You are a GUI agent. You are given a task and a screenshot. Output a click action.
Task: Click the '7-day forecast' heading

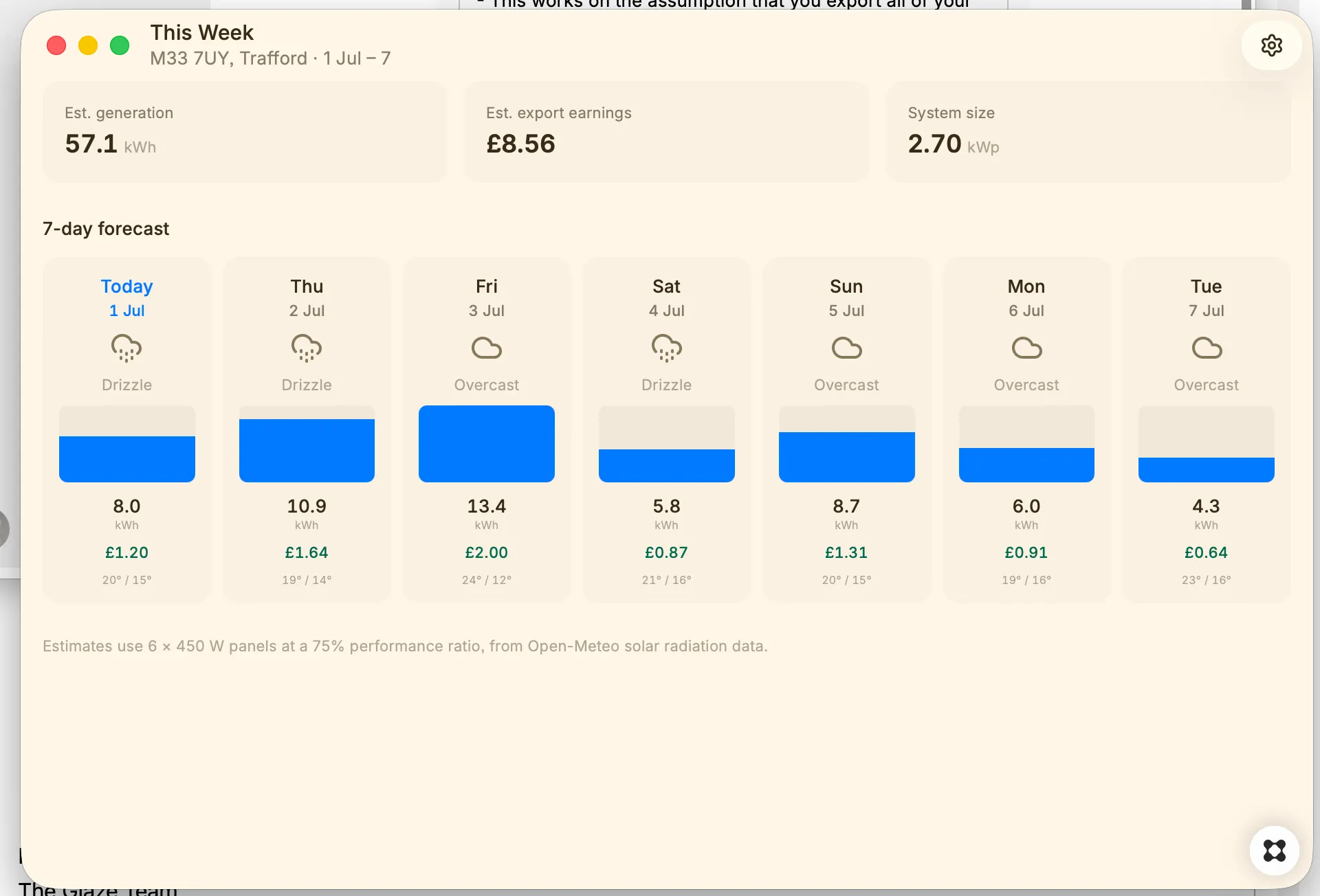(106, 228)
